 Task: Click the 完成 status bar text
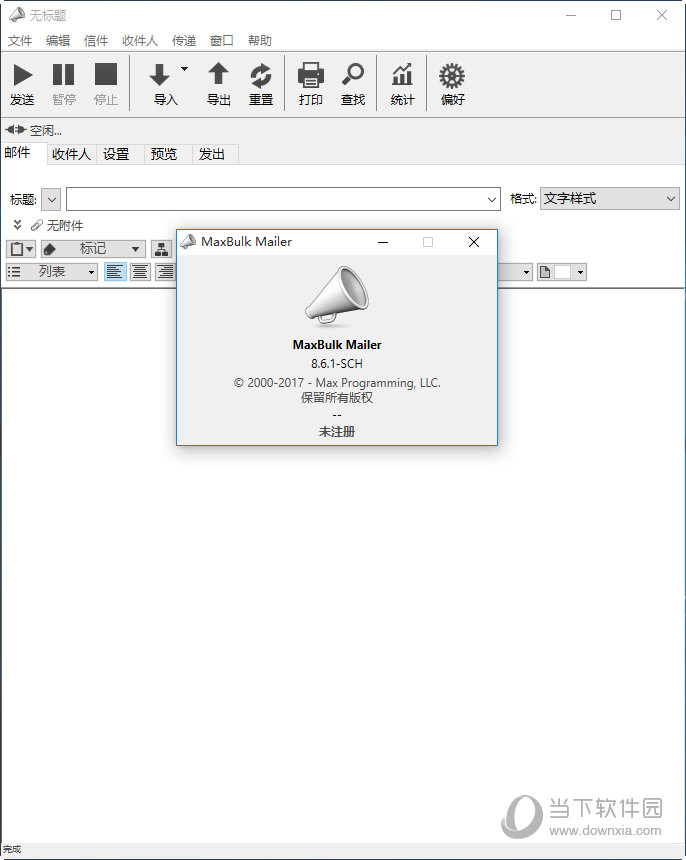[x=12, y=849]
